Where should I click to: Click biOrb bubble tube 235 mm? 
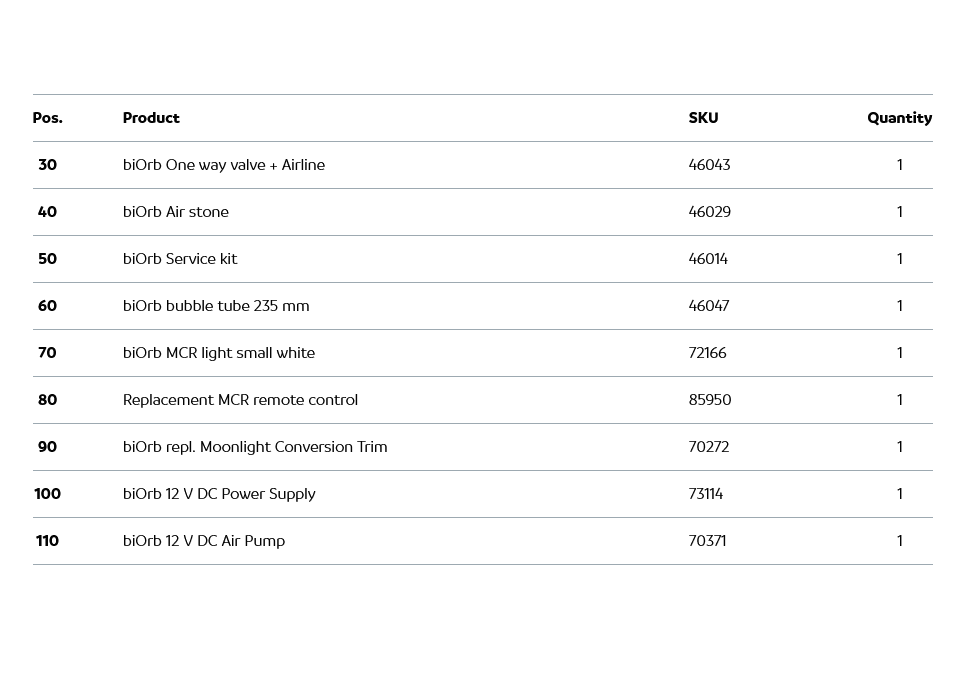coord(216,306)
